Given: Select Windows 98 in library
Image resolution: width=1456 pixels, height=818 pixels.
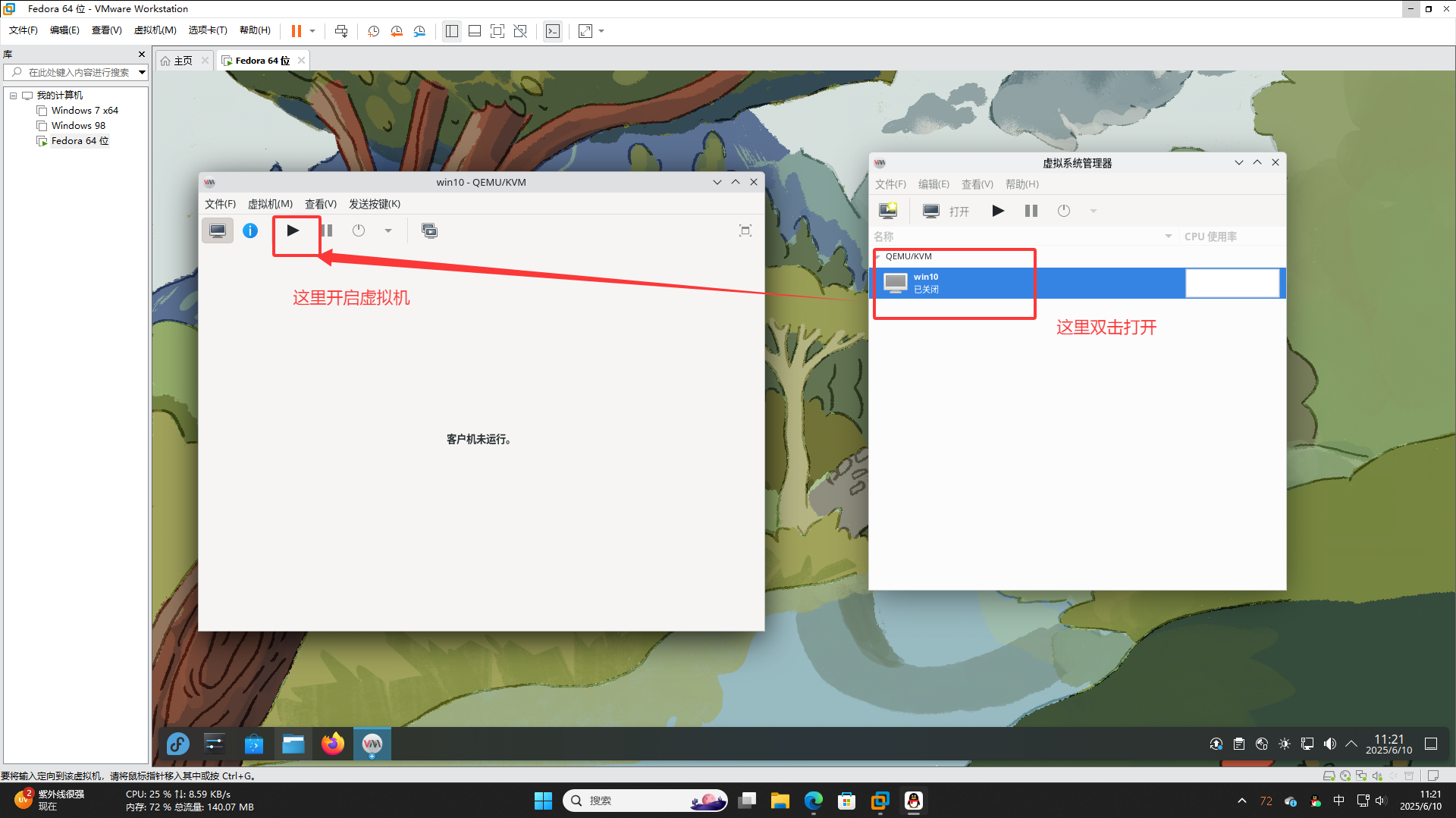Looking at the screenshot, I should tap(78, 126).
